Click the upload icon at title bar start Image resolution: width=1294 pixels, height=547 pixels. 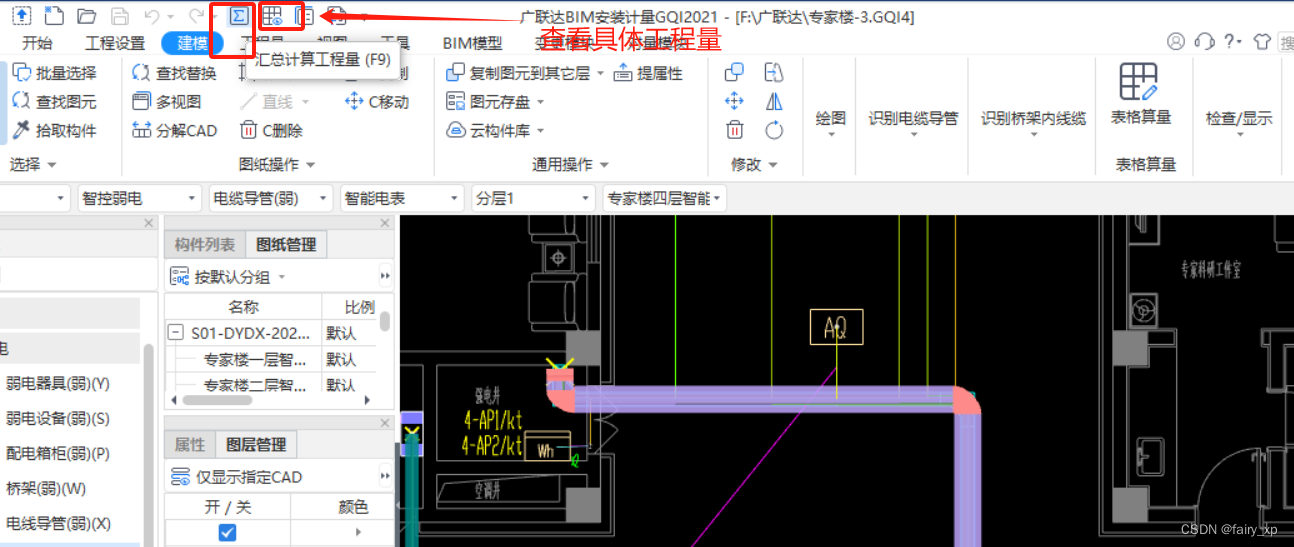tap(21, 16)
